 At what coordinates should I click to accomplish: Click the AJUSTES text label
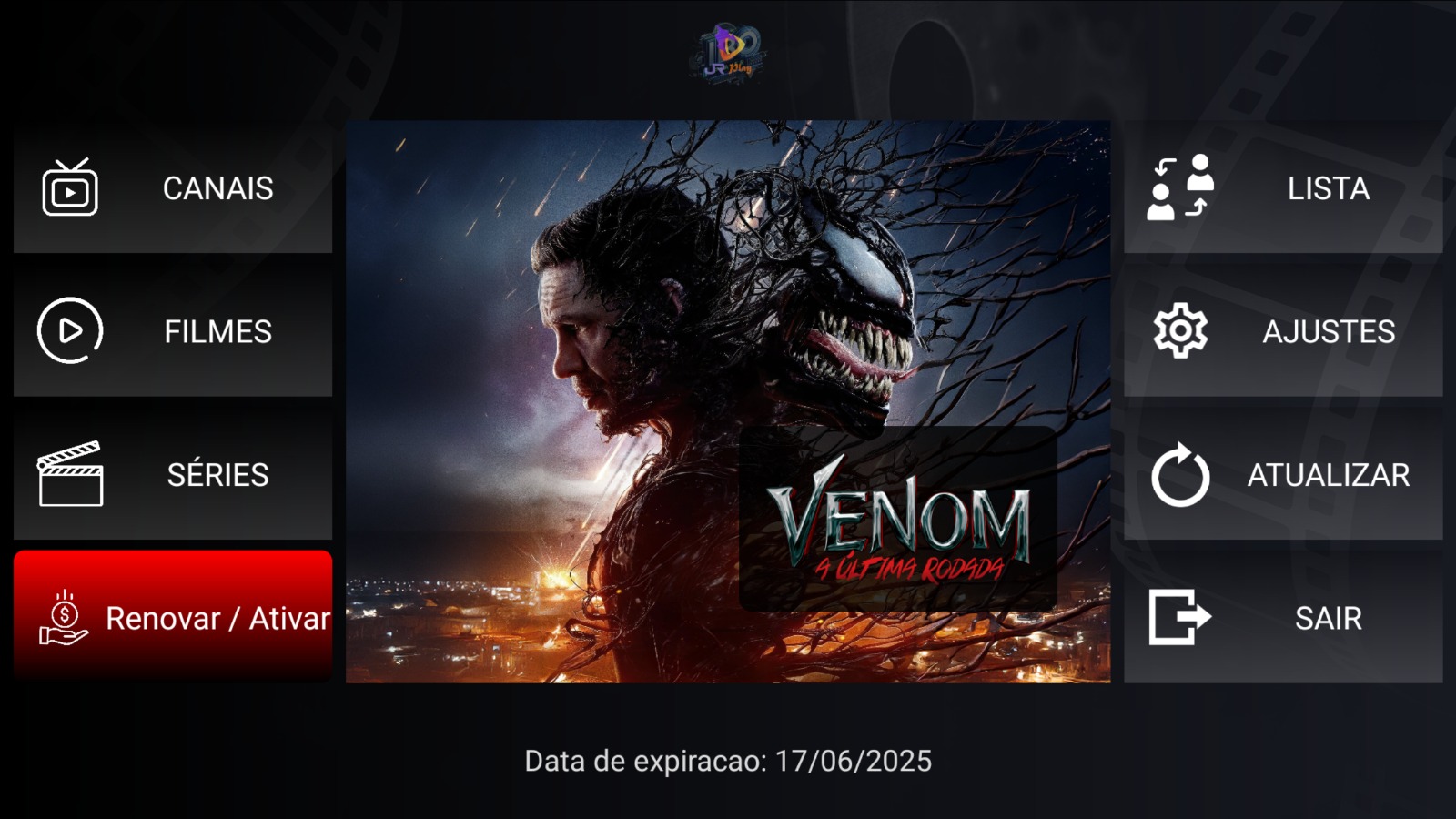[x=1329, y=331]
